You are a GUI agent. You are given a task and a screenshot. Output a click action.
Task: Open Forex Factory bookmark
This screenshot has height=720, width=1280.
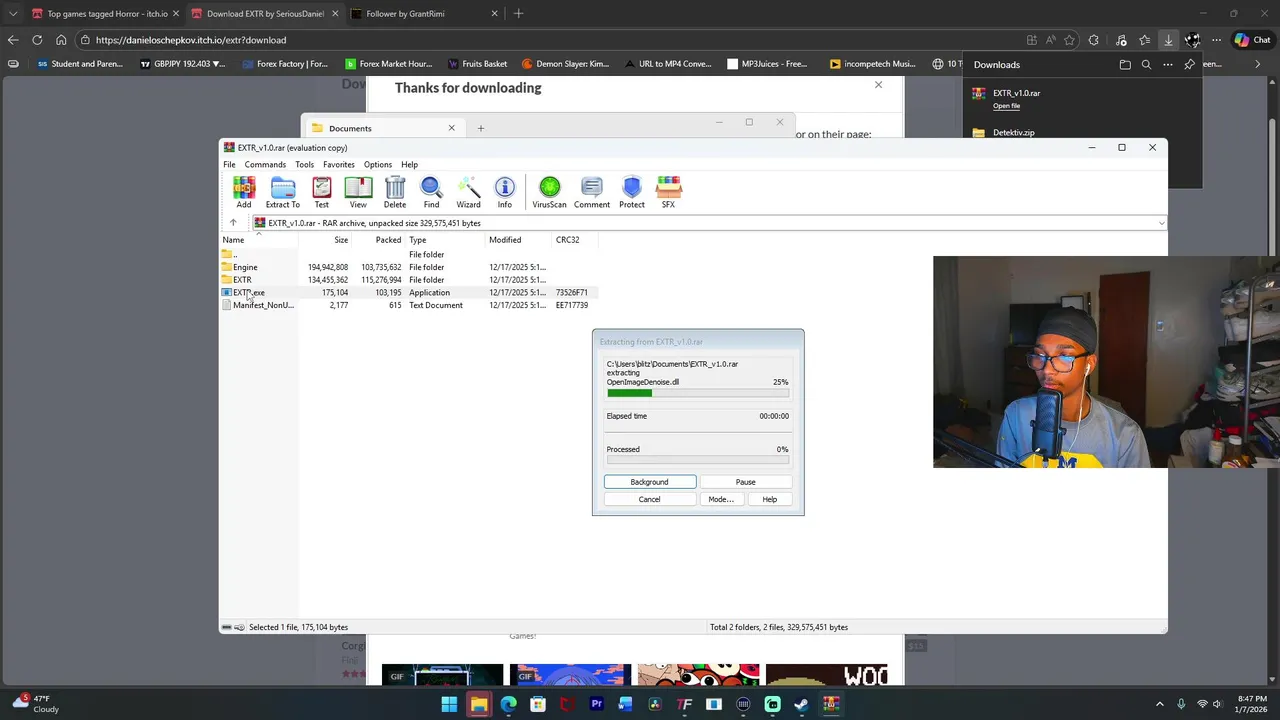283,64
